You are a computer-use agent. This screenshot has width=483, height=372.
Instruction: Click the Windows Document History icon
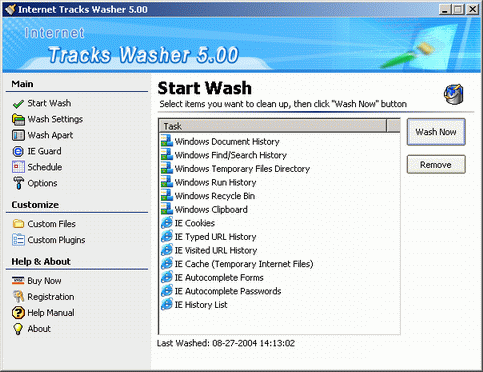(167, 141)
